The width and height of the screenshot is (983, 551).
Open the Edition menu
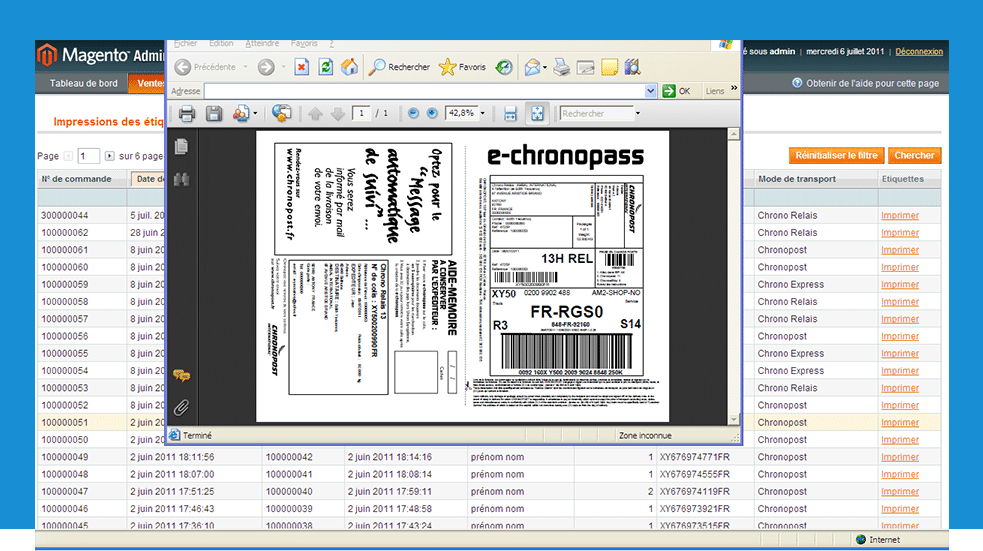(x=221, y=43)
